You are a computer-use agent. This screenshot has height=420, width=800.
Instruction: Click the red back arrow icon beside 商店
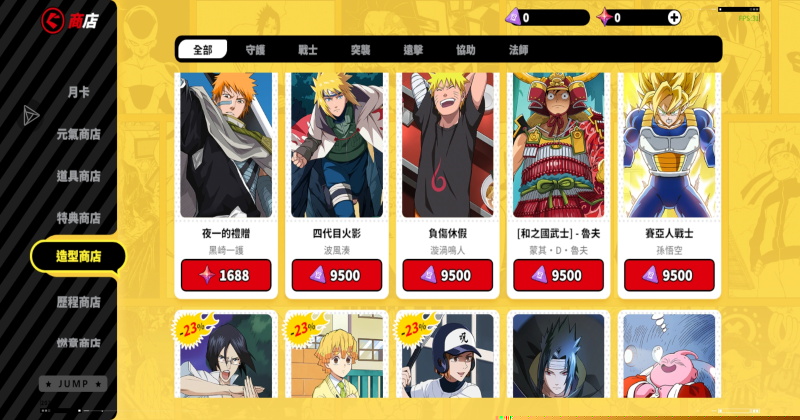click(53, 21)
